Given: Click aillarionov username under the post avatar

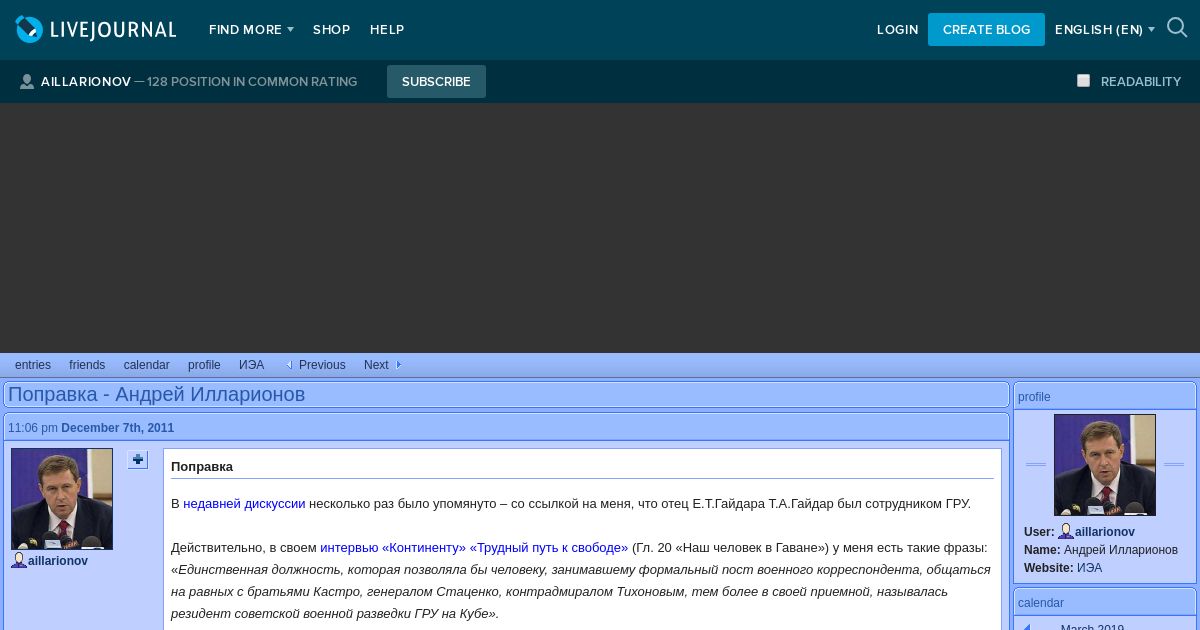Looking at the screenshot, I should pyautogui.click(x=58, y=561).
